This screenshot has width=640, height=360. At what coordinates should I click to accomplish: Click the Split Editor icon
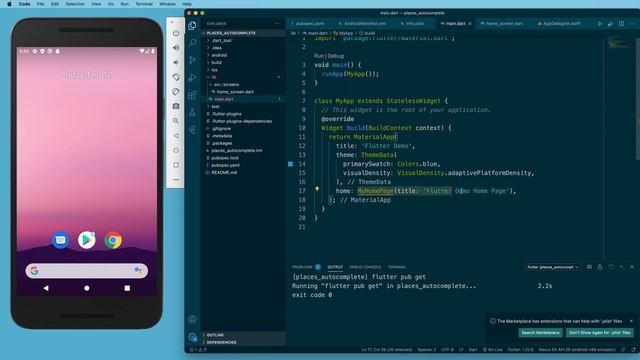(x=621, y=24)
